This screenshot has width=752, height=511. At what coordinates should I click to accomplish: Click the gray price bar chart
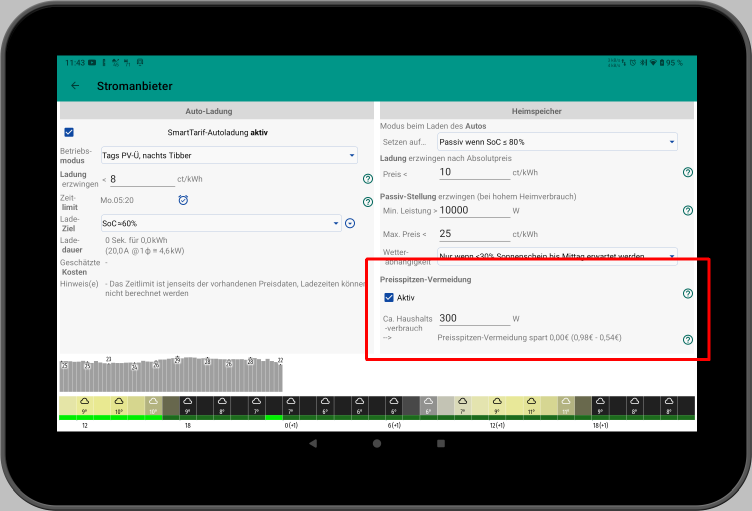click(x=170, y=374)
